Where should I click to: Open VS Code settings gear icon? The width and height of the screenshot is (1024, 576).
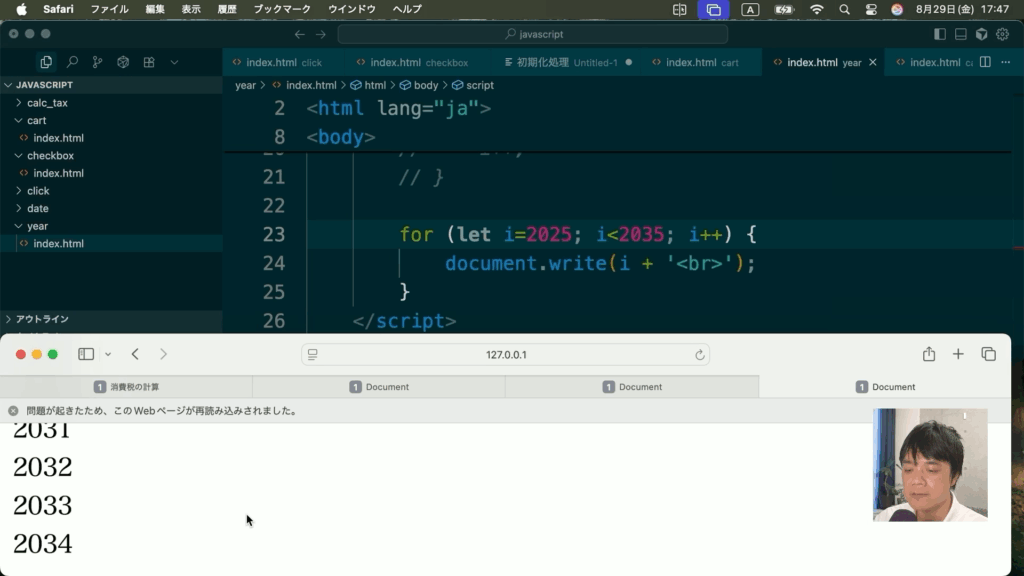pyautogui.click(x=1002, y=34)
